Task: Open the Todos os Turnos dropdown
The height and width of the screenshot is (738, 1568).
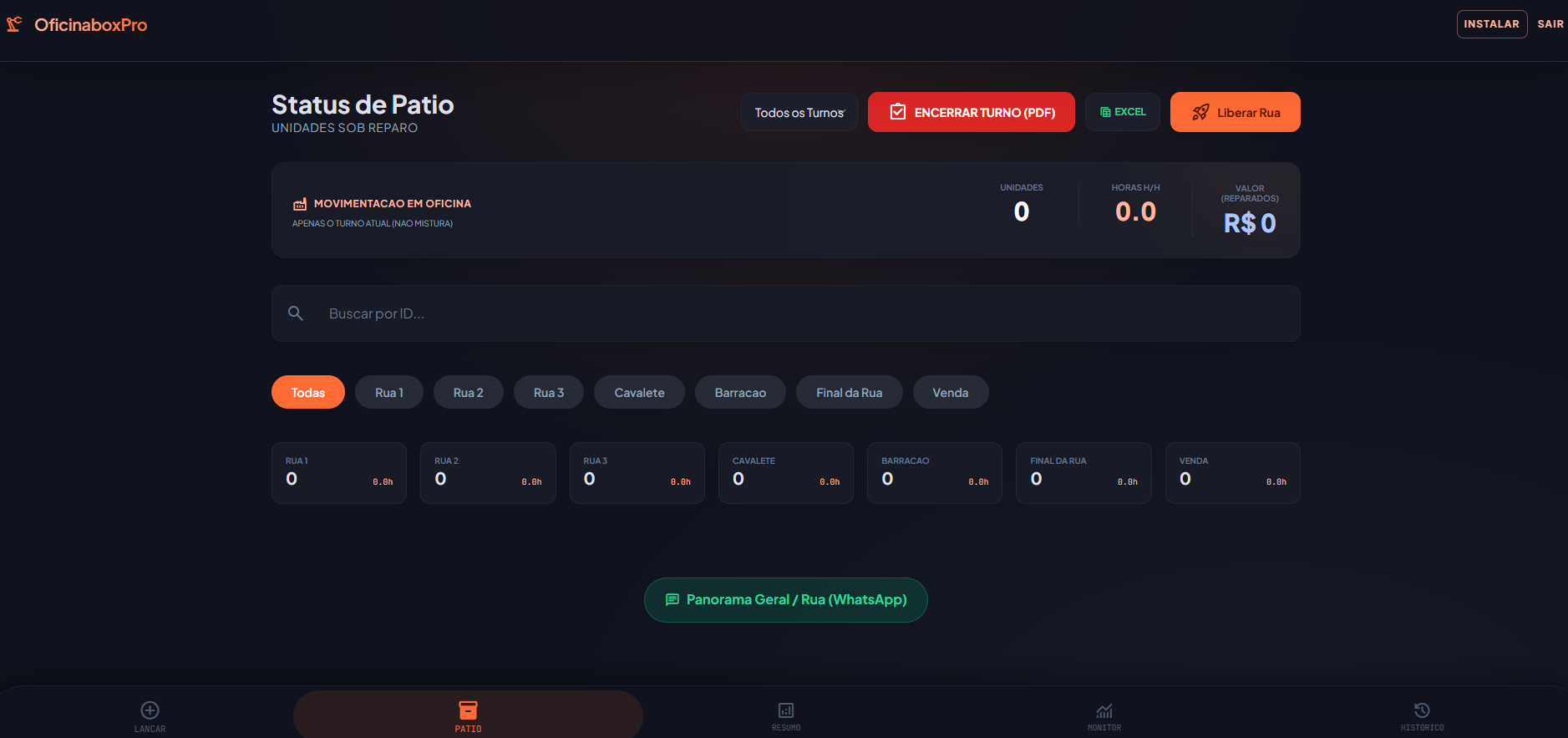Action: (799, 112)
